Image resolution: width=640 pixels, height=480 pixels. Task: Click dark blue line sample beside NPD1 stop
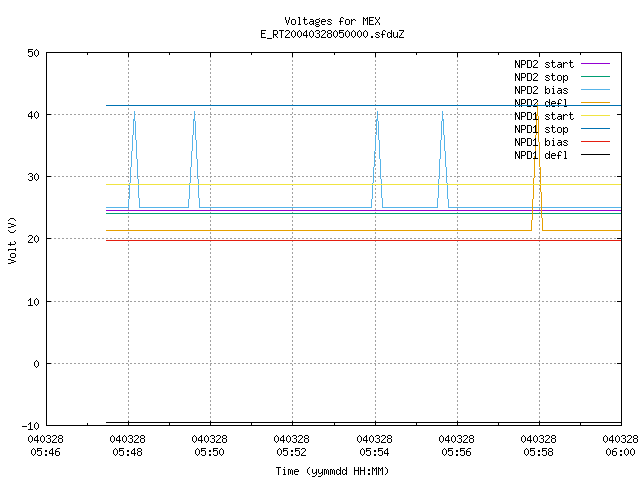tap(595, 129)
